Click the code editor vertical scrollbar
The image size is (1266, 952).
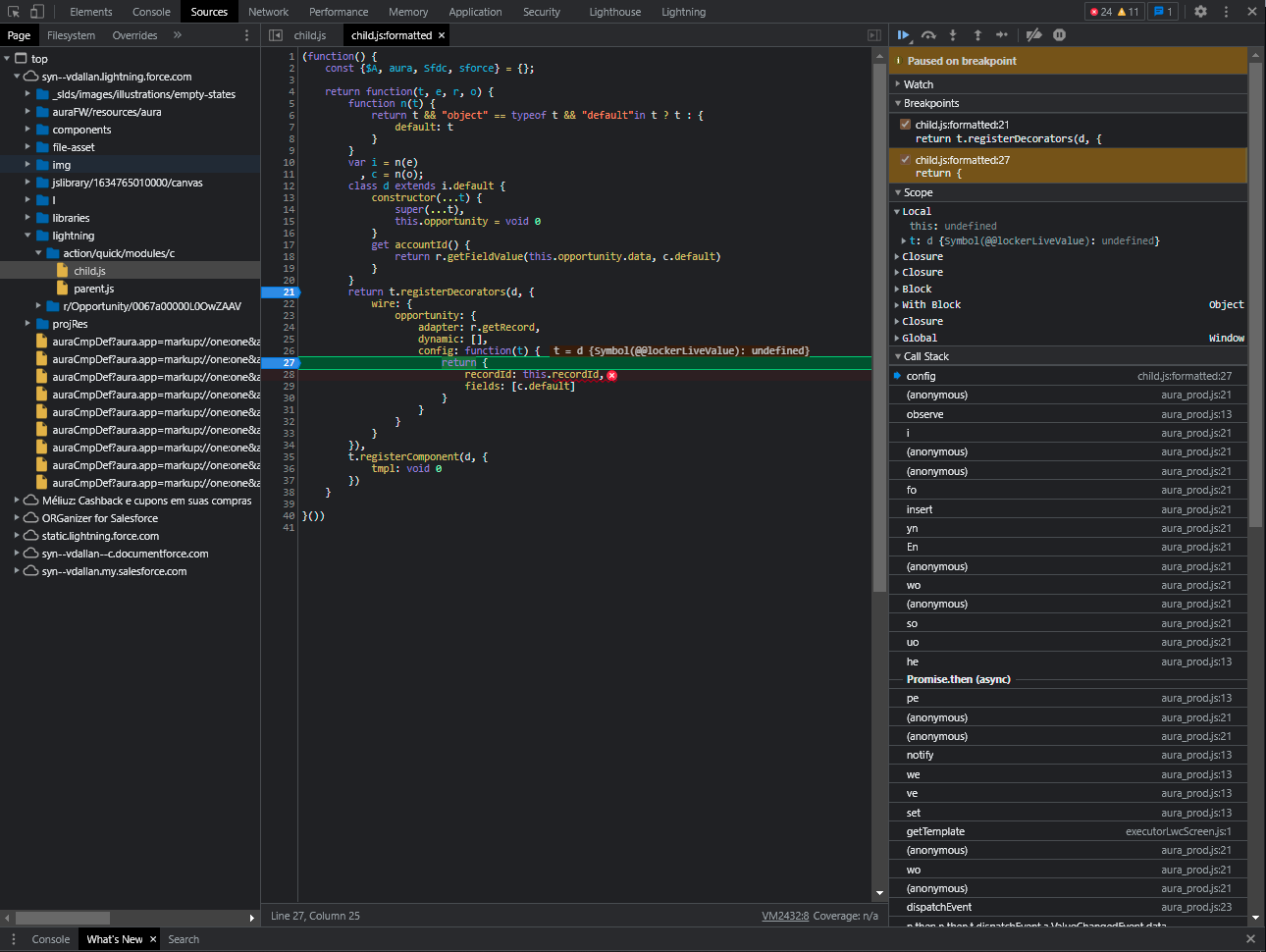coord(879,326)
